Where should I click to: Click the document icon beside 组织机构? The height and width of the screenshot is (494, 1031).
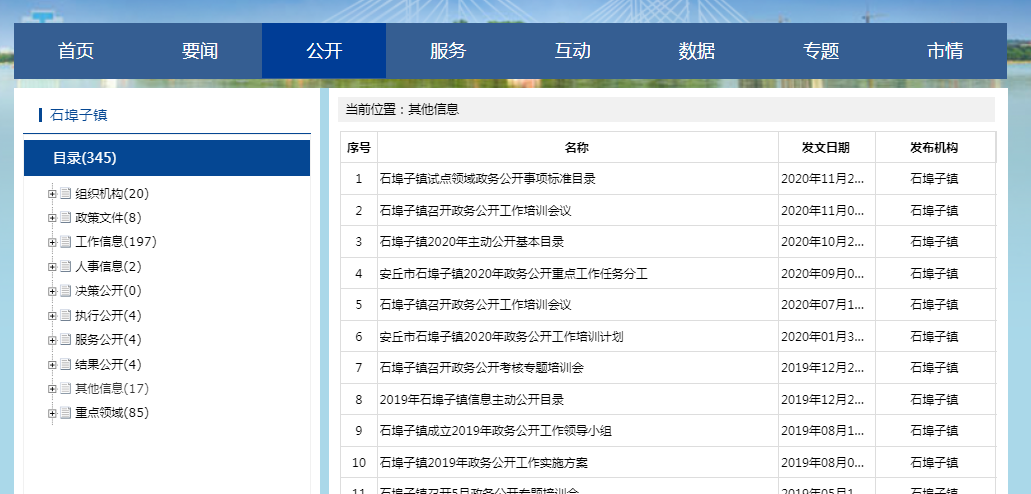(x=65, y=193)
